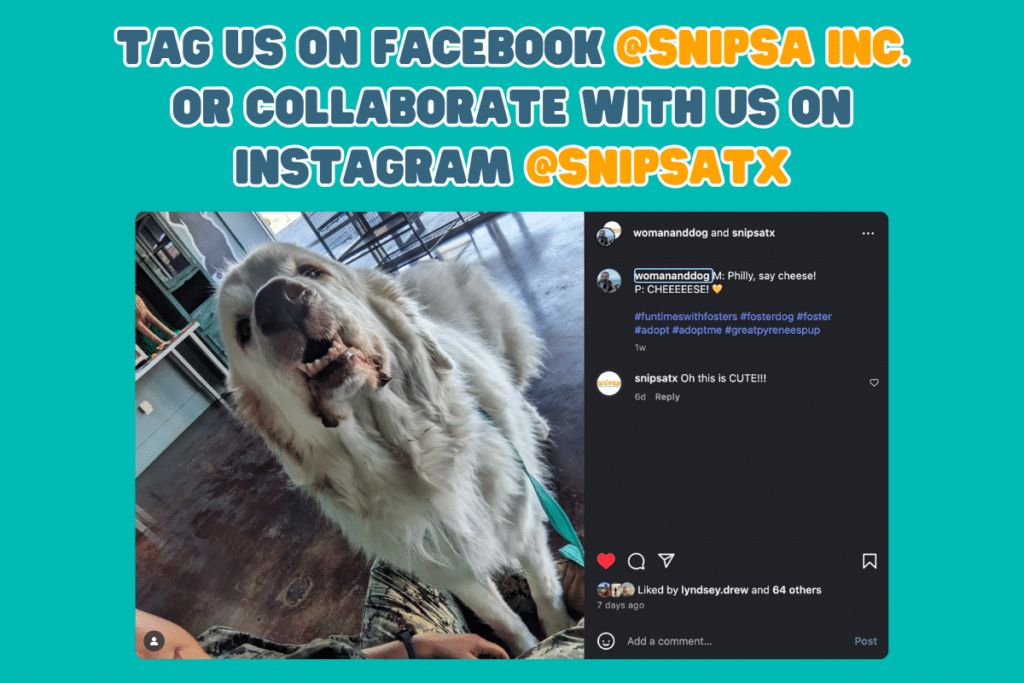Click the Add a comment field
The width and height of the screenshot is (1024, 683).
coord(731,641)
